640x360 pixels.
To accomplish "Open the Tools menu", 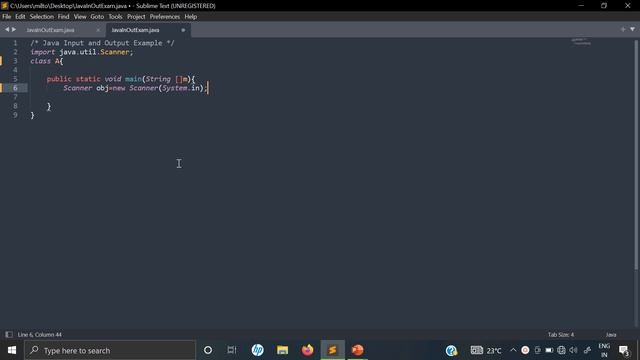I will pyautogui.click(x=115, y=17).
